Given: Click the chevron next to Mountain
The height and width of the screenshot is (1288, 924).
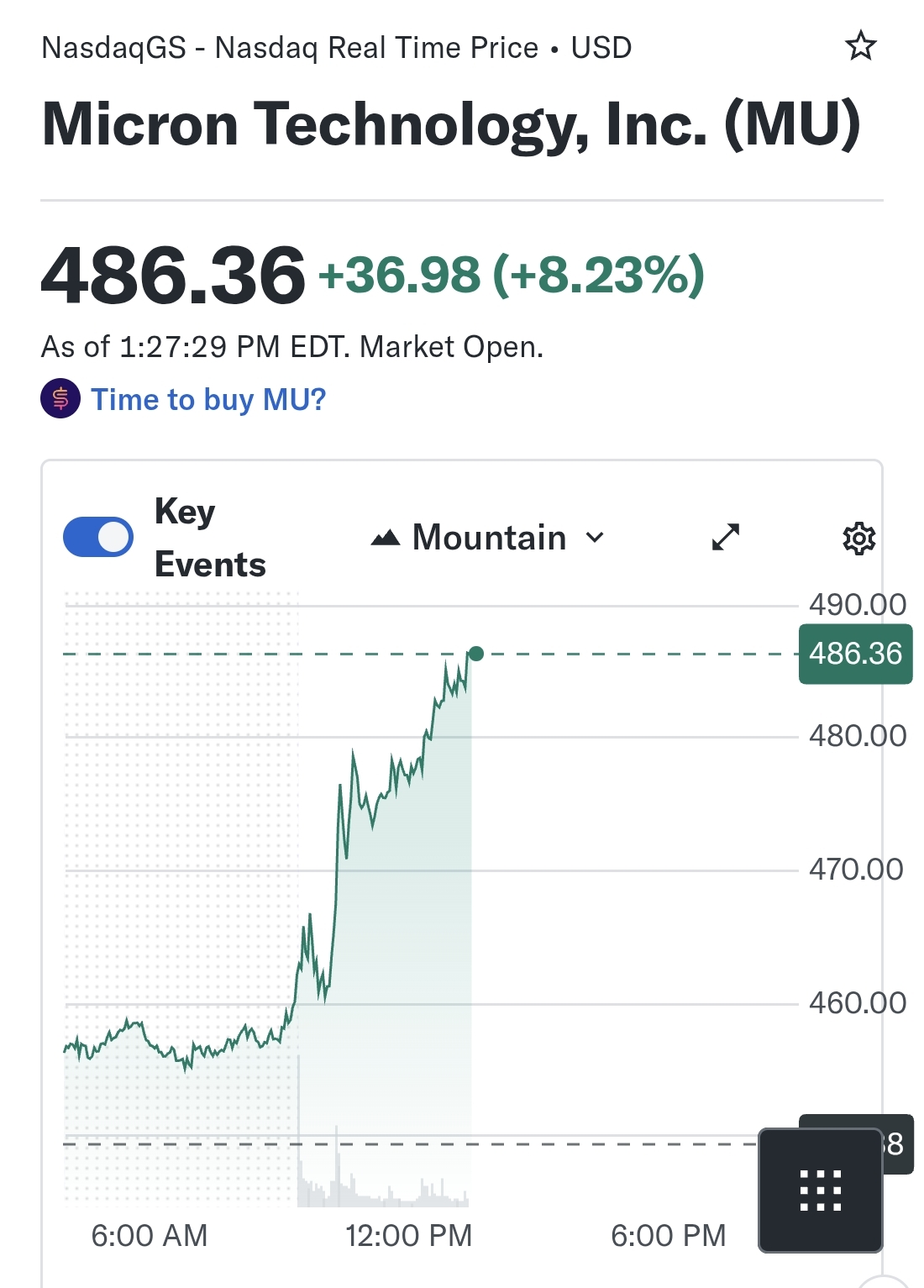Looking at the screenshot, I should (595, 538).
